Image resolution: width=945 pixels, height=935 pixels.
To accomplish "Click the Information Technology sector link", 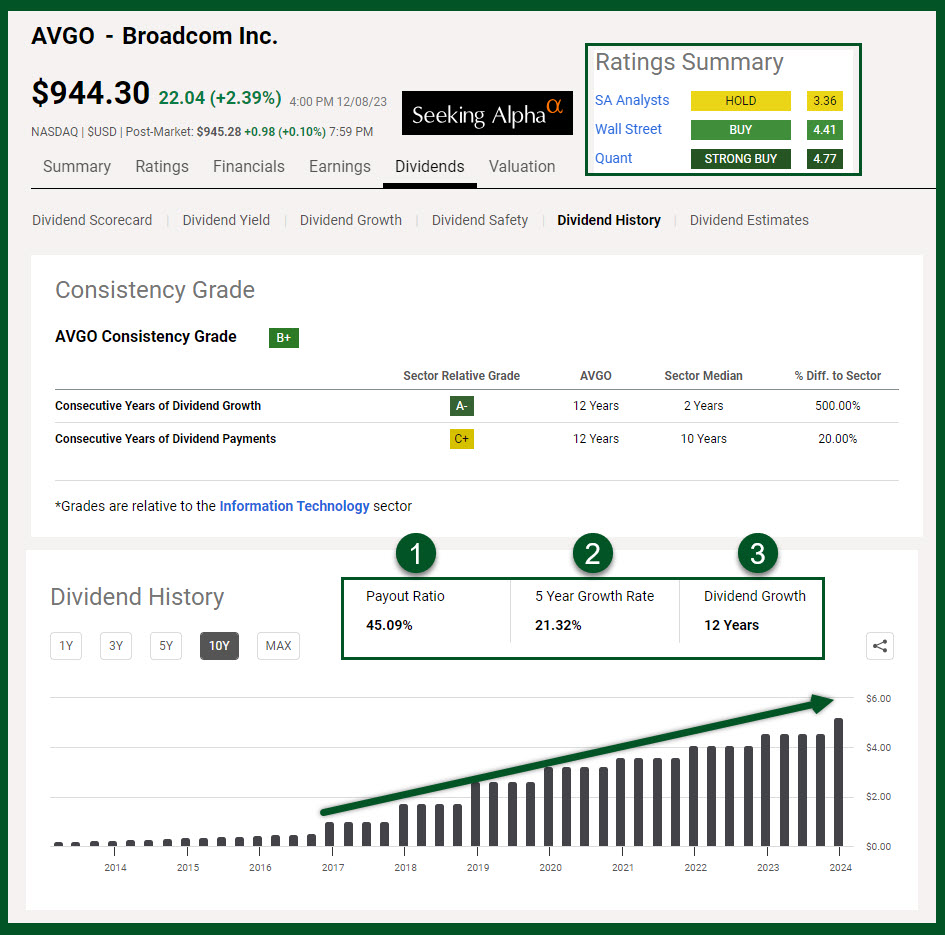I will tap(294, 506).
